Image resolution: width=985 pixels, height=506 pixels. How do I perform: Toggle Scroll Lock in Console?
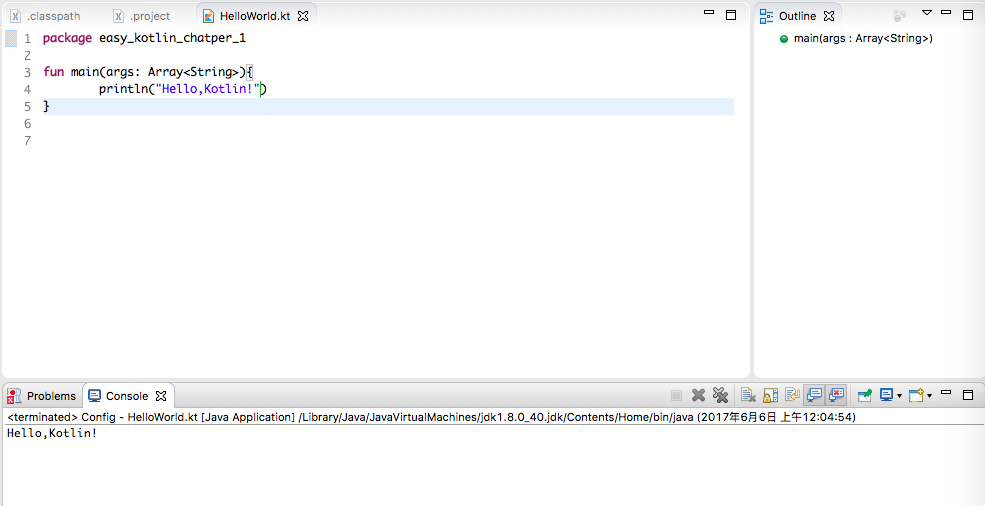tap(770, 395)
